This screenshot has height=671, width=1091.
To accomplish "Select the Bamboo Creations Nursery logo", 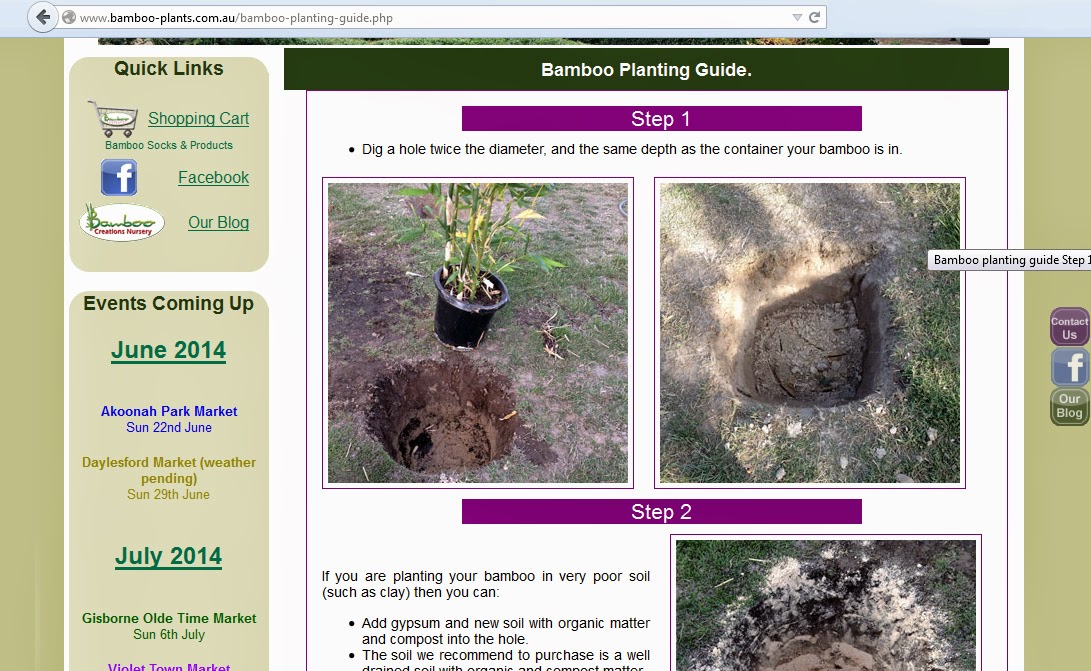I will [120, 222].
